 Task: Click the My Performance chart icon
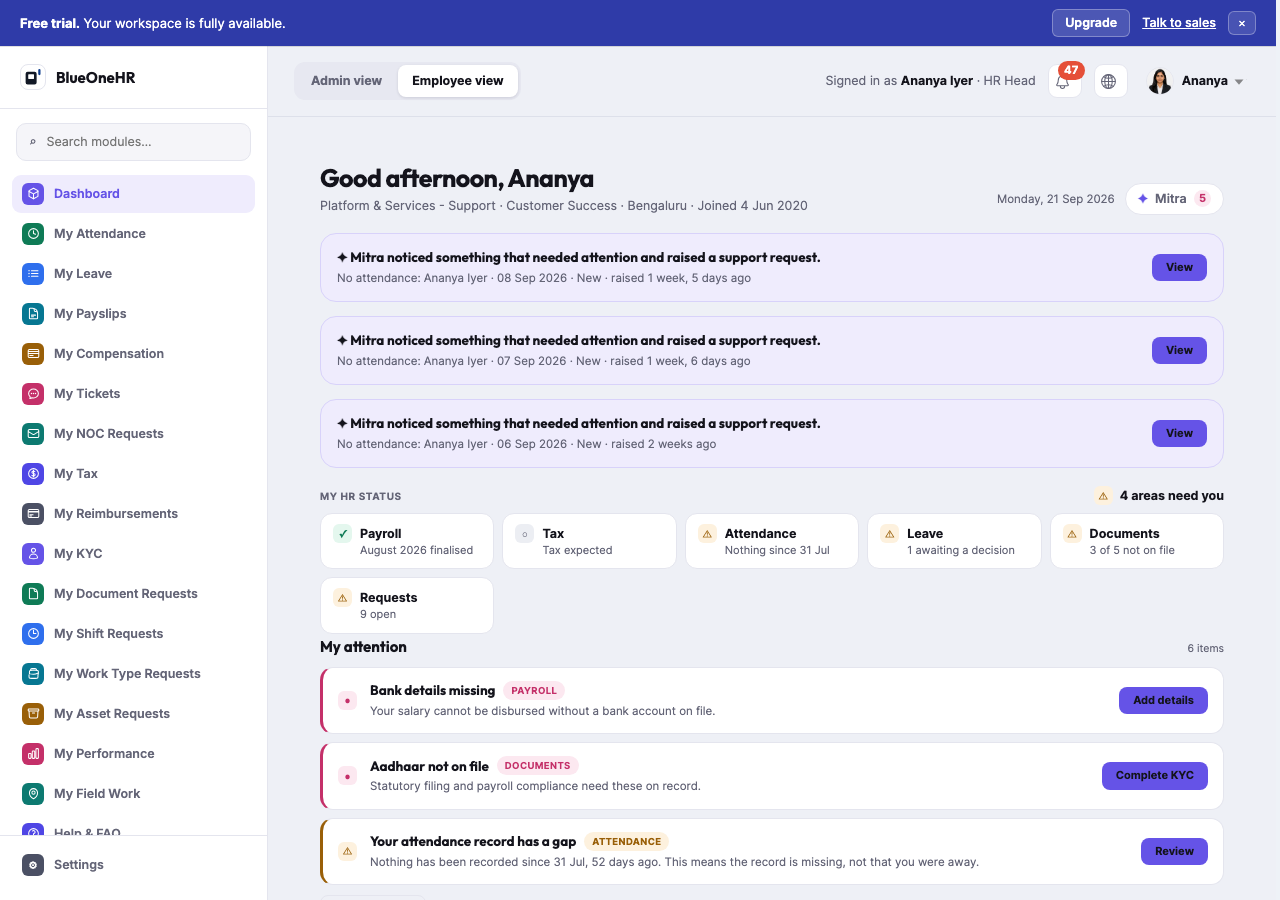pos(33,754)
